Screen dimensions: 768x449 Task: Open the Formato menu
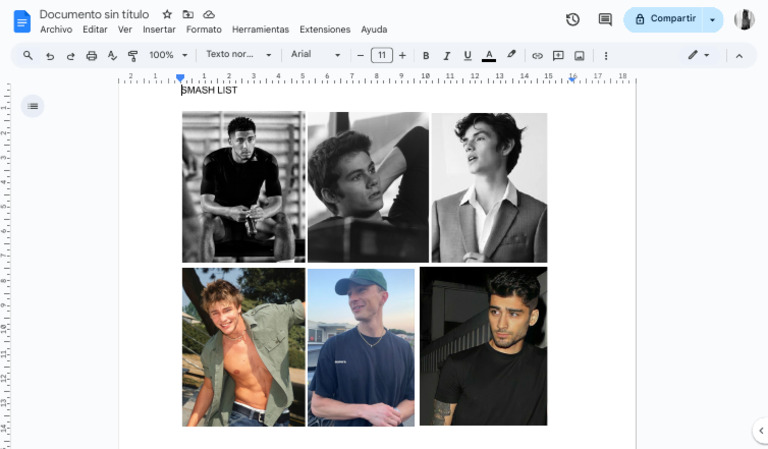204,29
